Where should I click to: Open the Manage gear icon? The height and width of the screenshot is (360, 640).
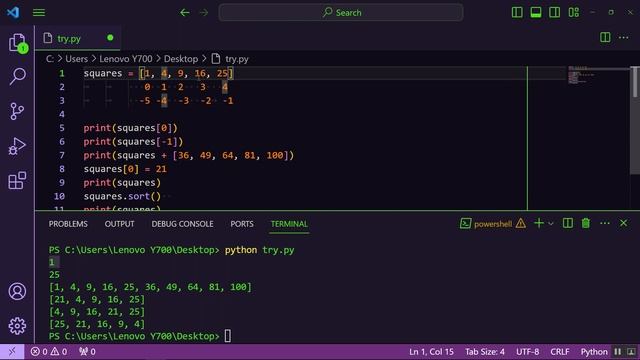click(x=17, y=326)
